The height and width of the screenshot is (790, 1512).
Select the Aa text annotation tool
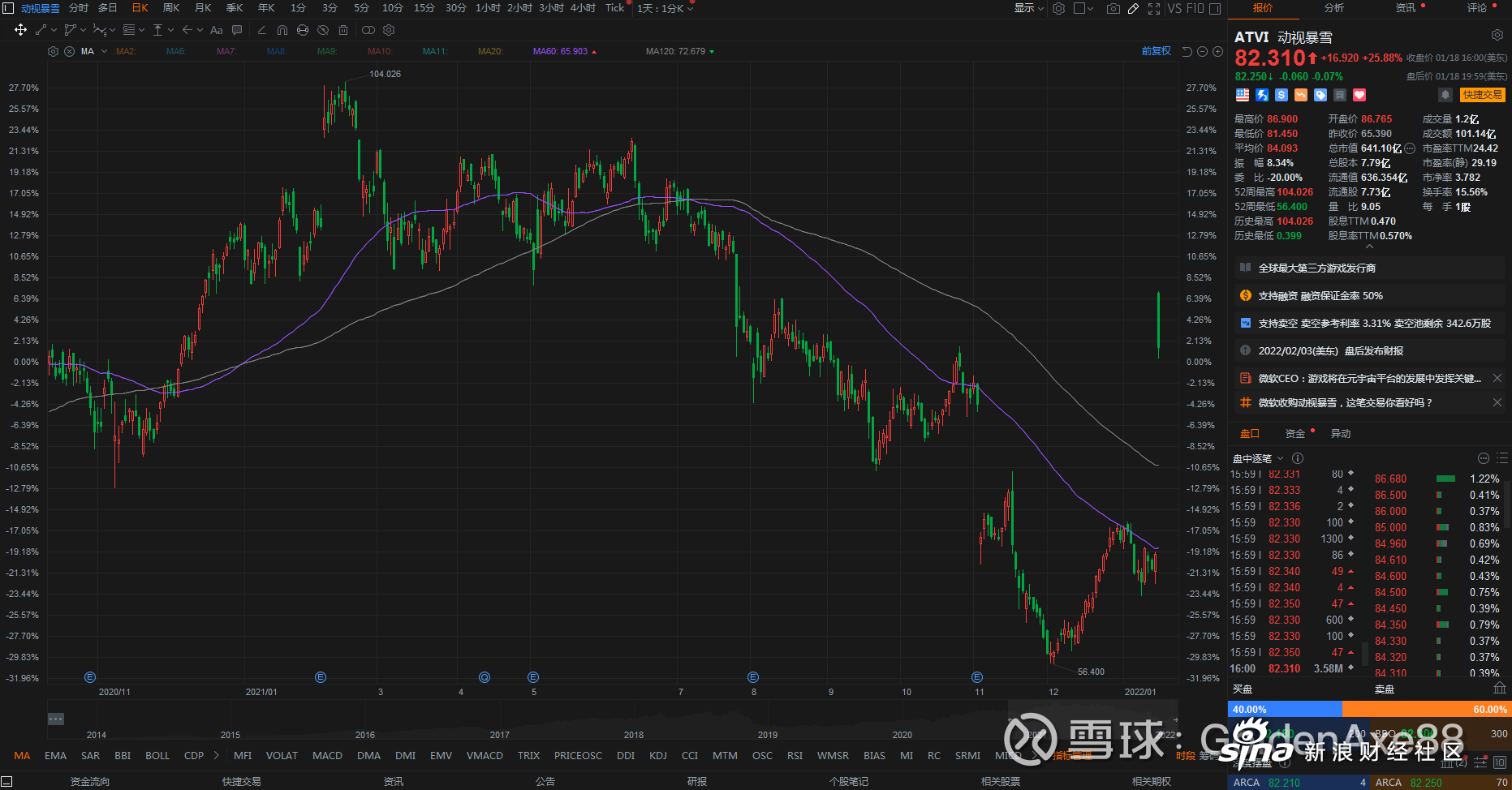coord(216,30)
